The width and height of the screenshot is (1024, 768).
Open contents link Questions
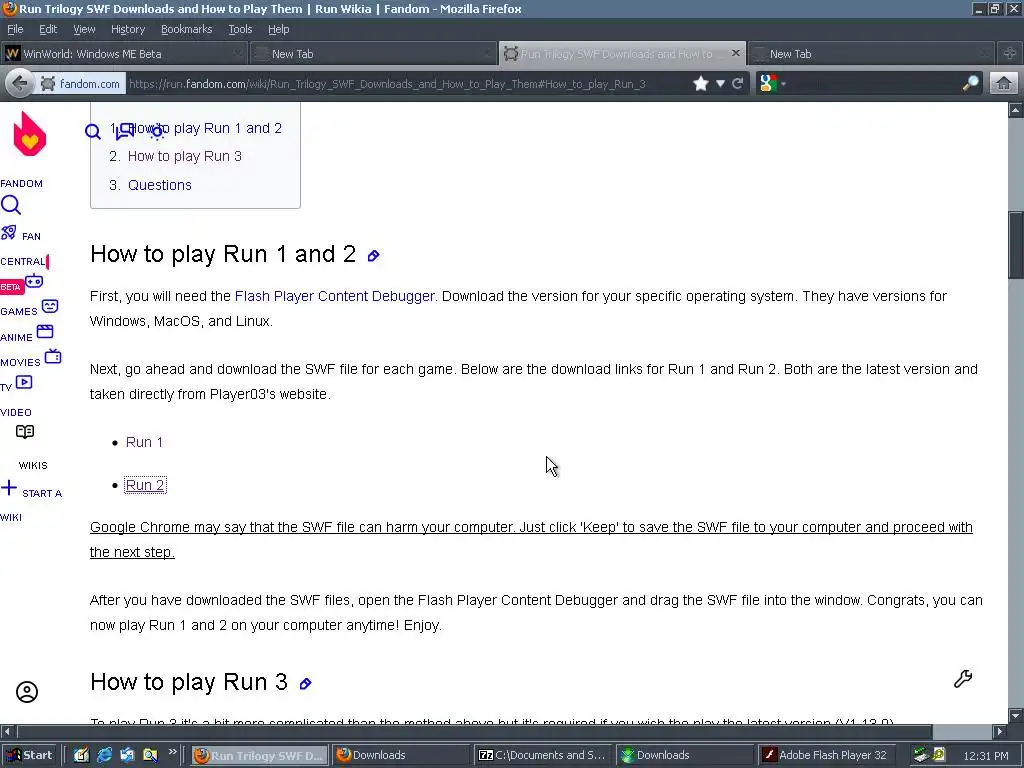[x=160, y=185]
